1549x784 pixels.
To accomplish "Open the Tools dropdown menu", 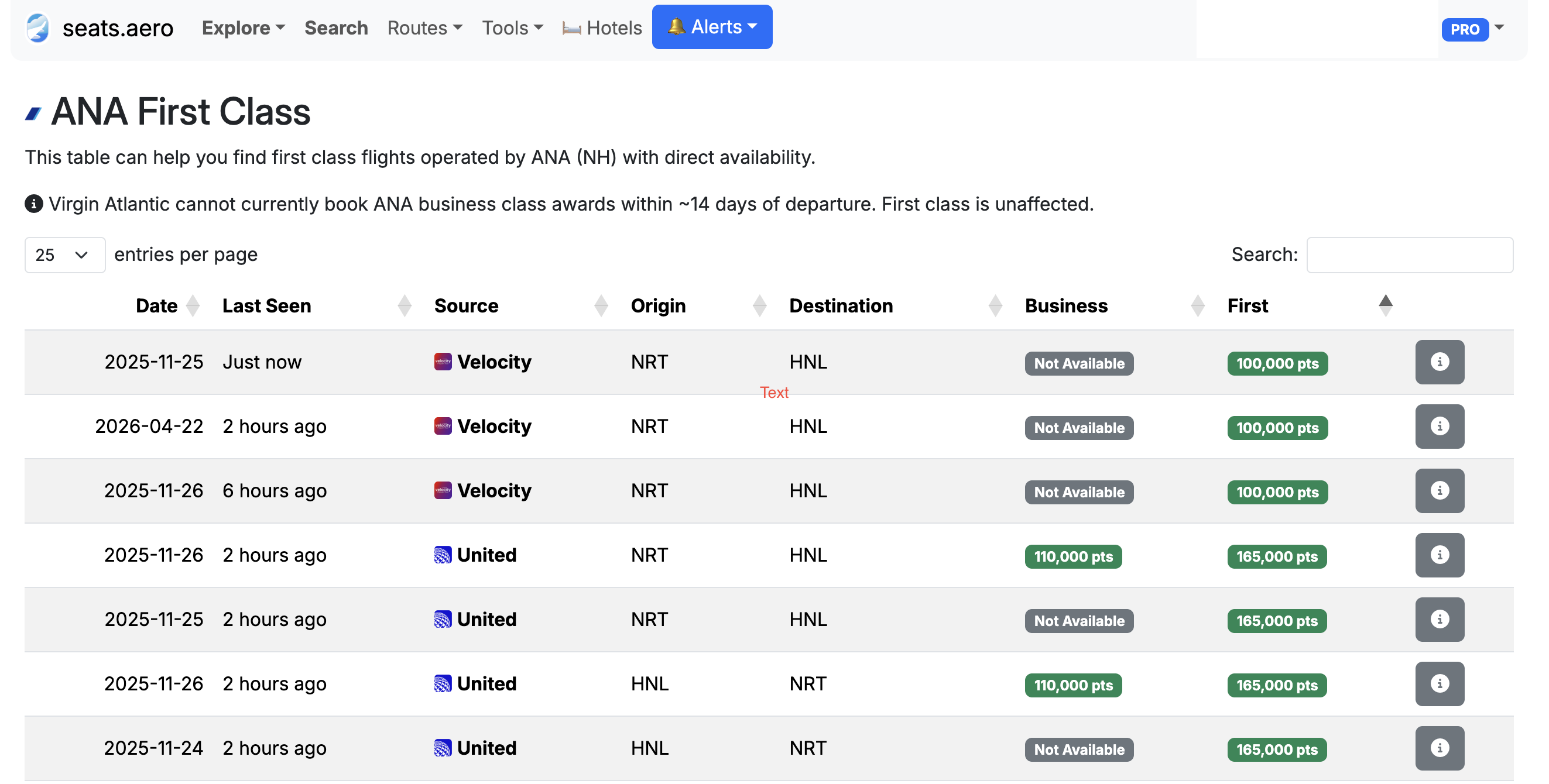I will pyautogui.click(x=512, y=27).
